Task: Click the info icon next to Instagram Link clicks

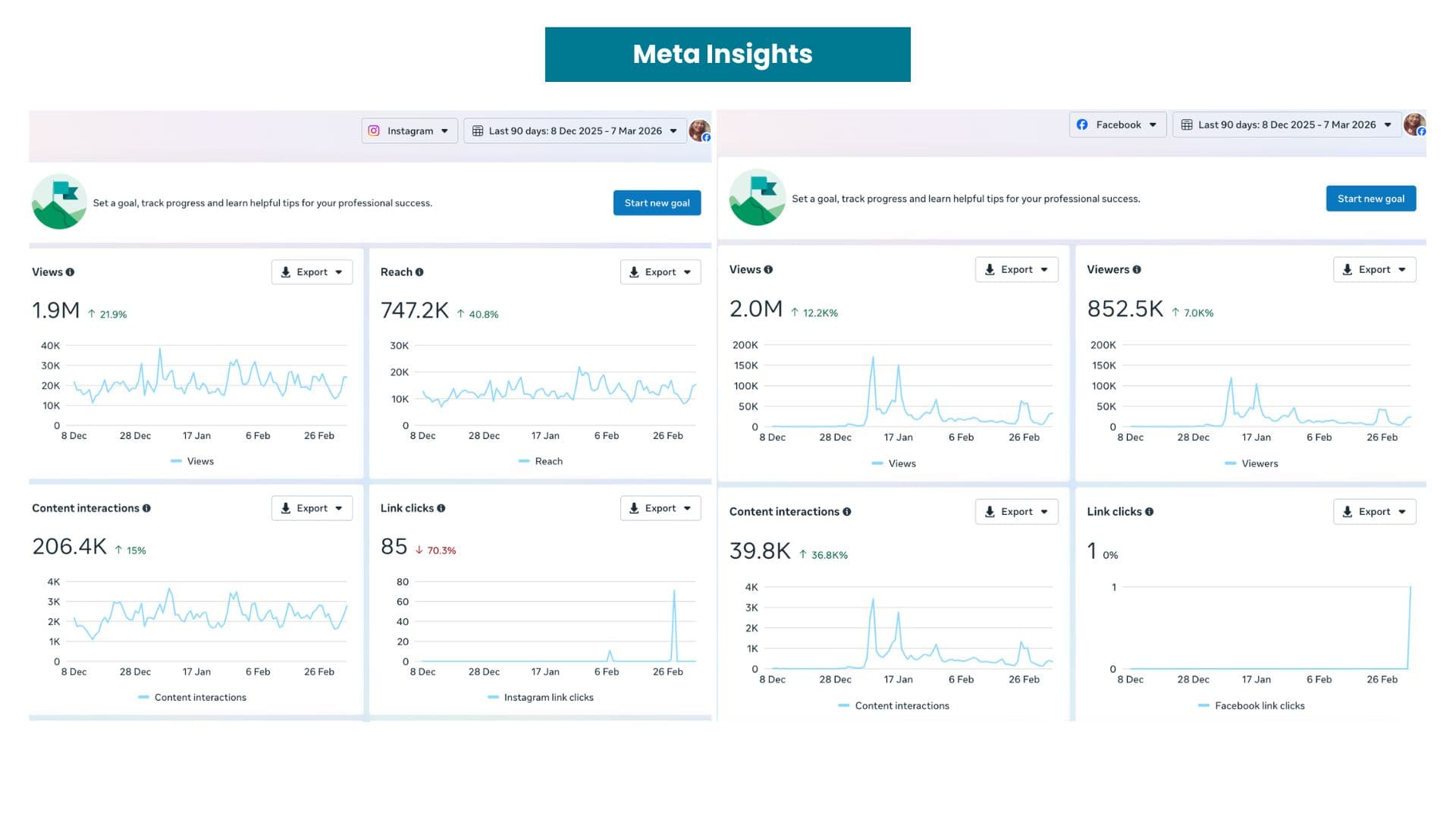Action: [441, 508]
